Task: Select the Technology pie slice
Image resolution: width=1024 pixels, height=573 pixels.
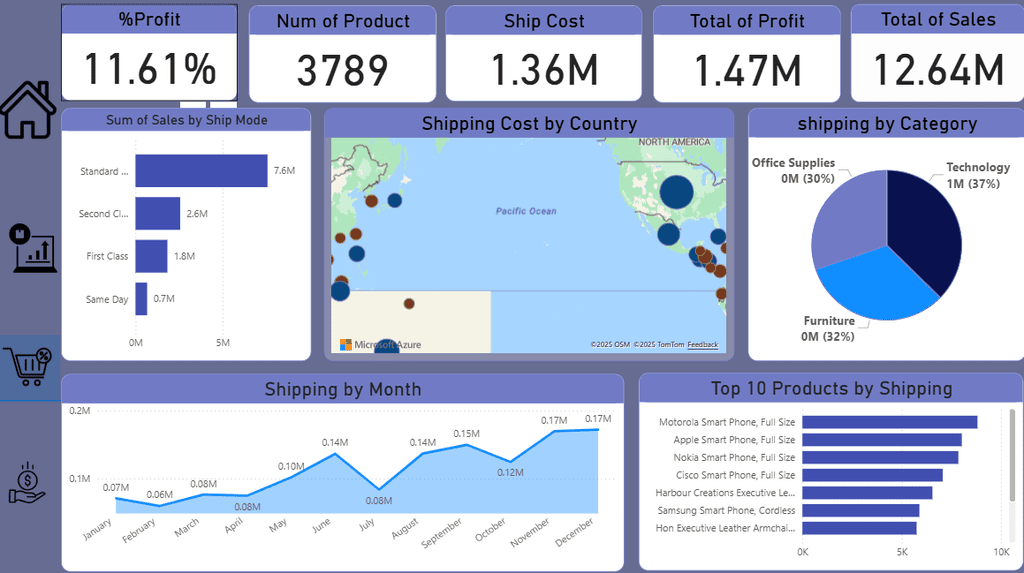Action: click(x=927, y=229)
